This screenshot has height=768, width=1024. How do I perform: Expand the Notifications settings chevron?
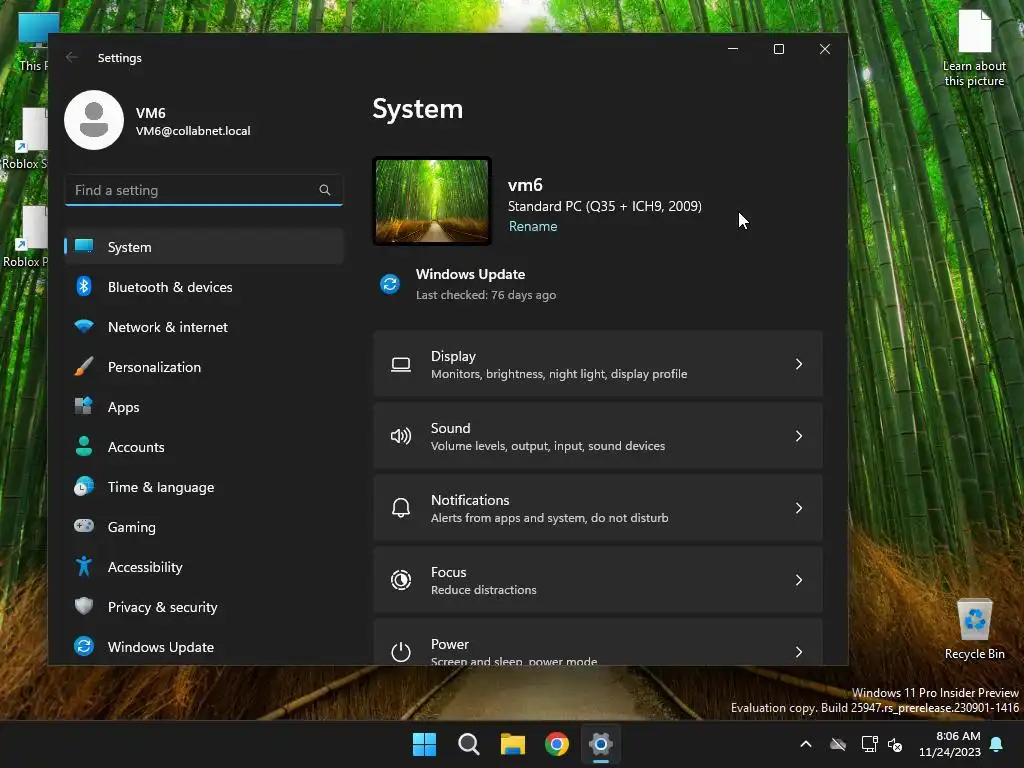[x=799, y=508]
